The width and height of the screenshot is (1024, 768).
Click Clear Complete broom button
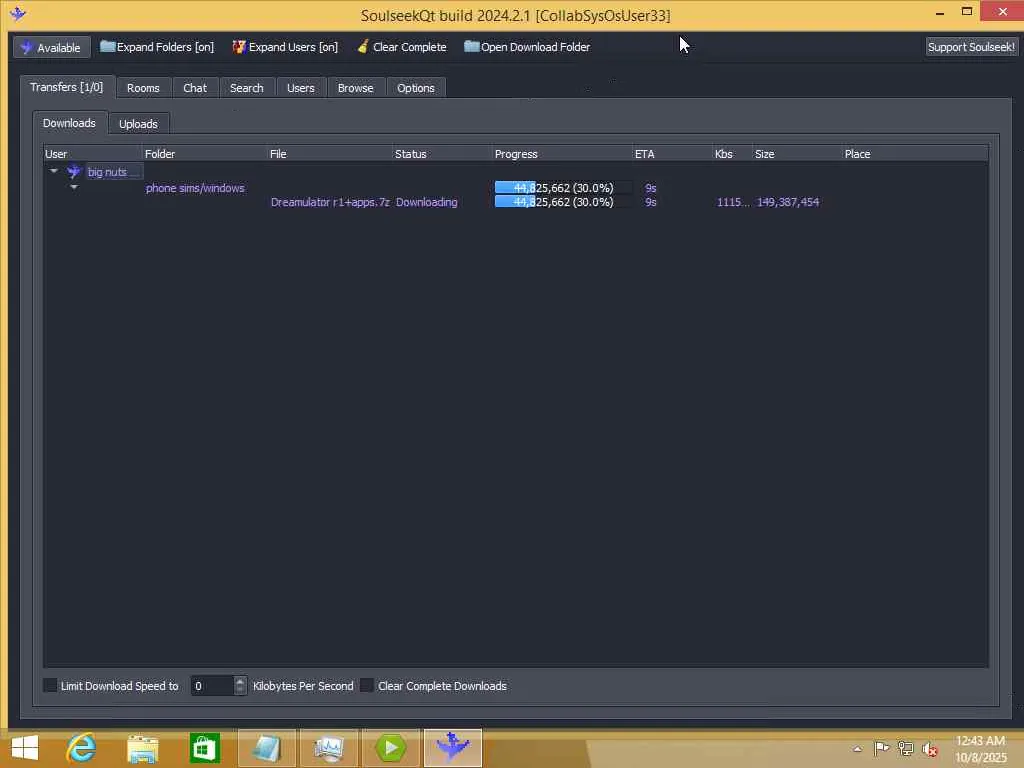402,47
